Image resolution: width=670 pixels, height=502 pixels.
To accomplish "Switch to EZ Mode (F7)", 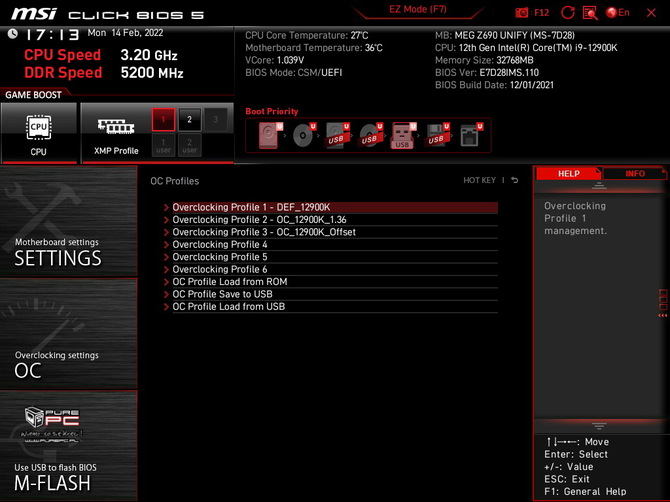I will (417, 9).
